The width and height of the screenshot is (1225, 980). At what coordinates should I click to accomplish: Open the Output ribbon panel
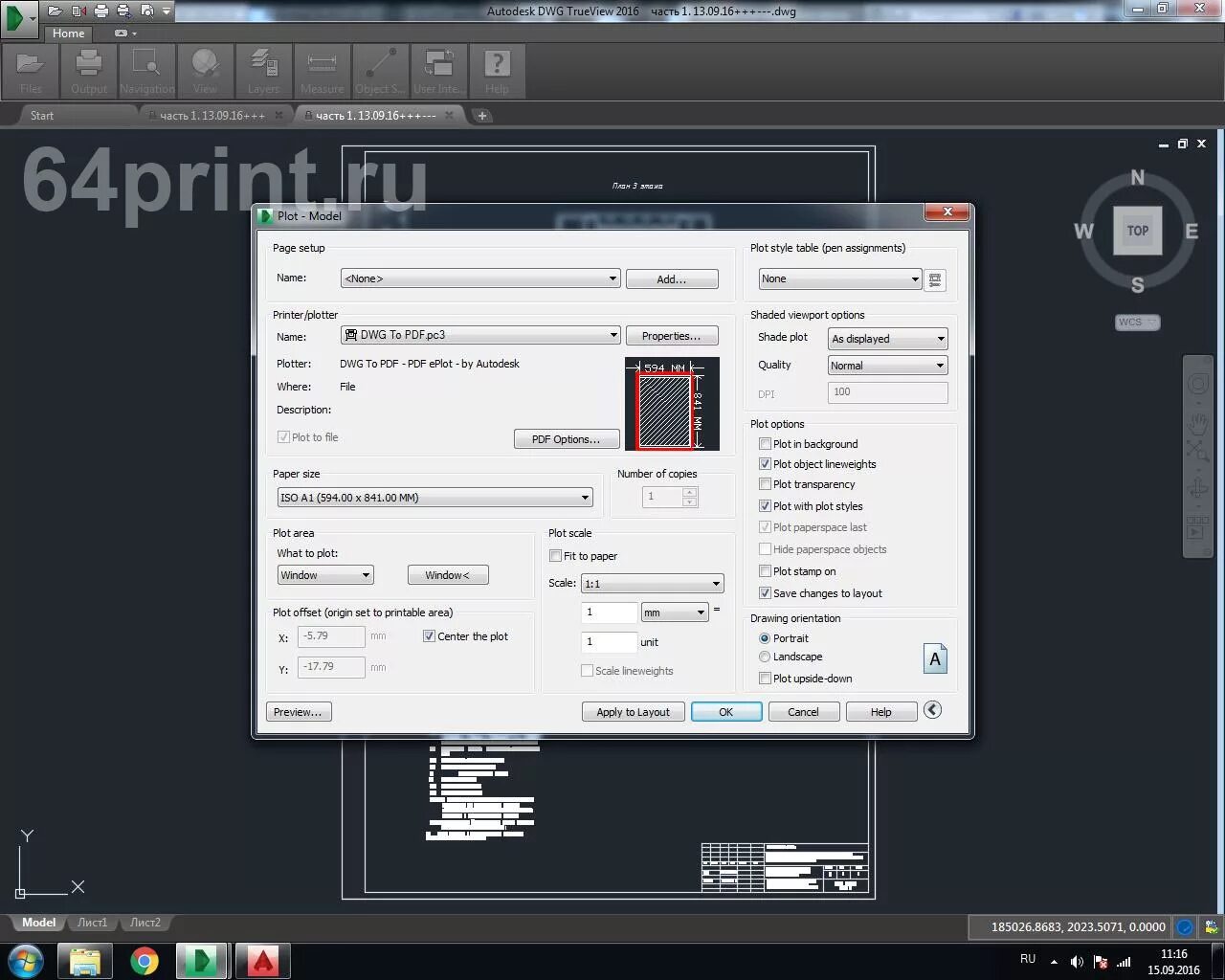click(89, 71)
